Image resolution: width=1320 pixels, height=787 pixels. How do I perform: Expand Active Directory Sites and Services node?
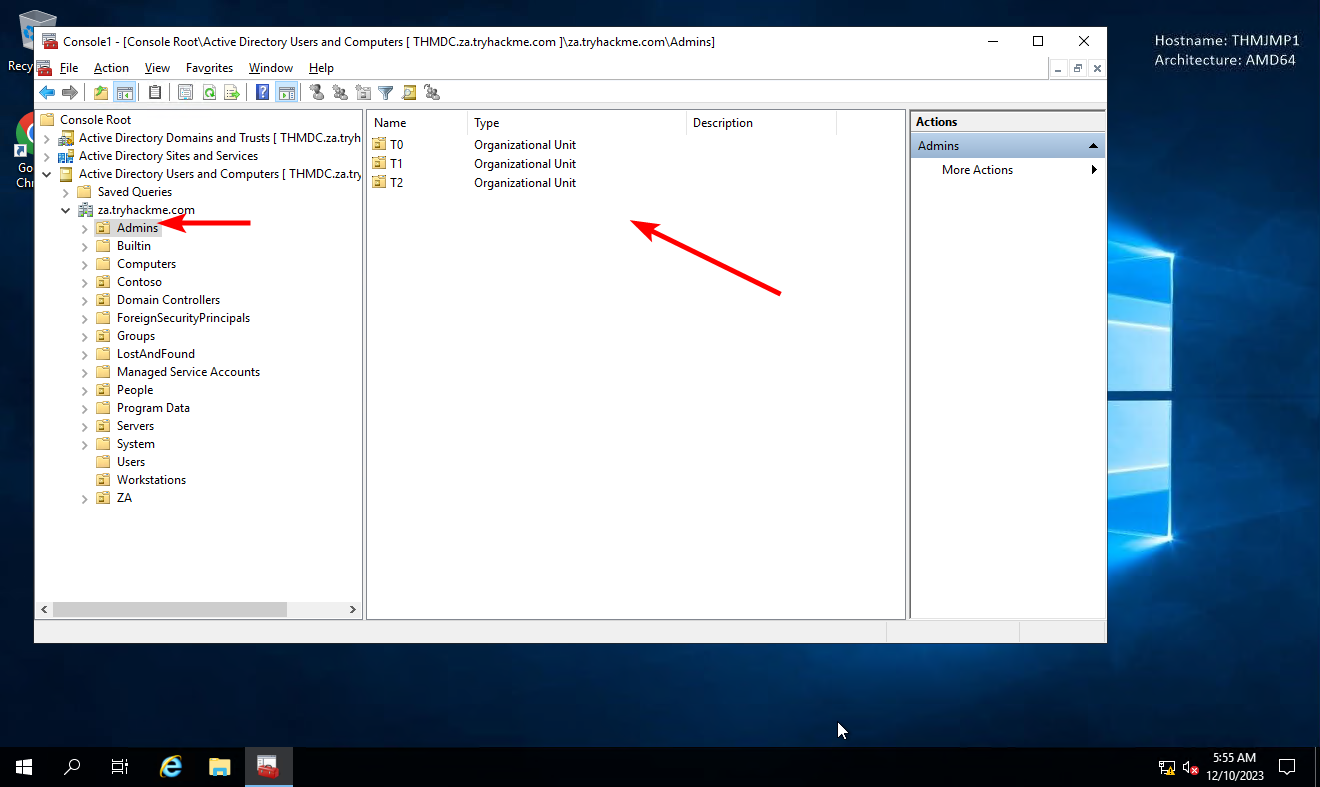coord(46,156)
